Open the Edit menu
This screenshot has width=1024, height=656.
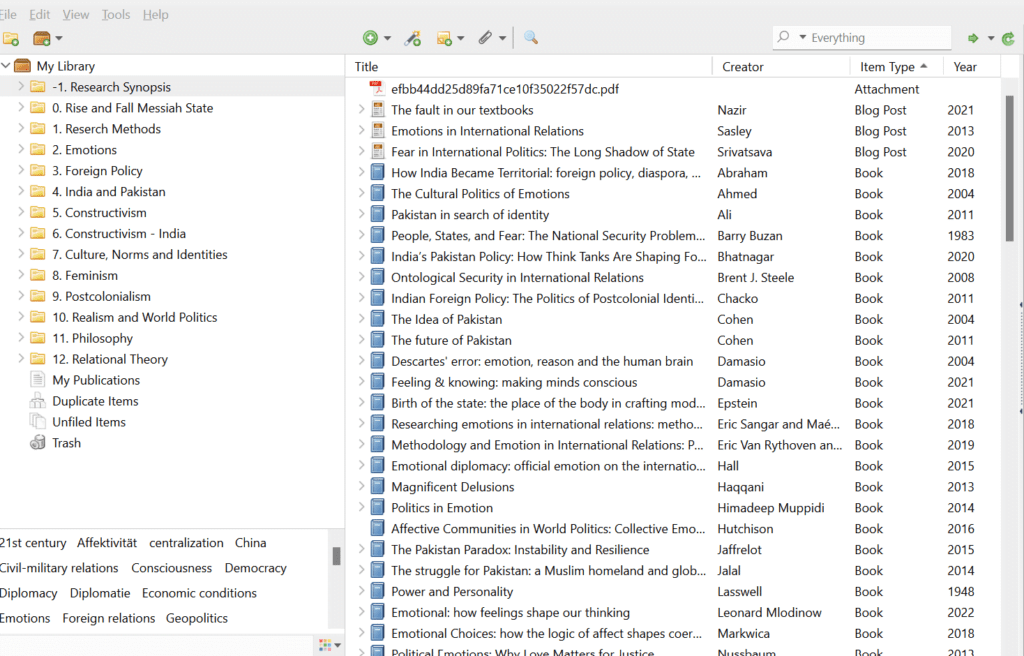pyautogui.click(x=39, y=14)
